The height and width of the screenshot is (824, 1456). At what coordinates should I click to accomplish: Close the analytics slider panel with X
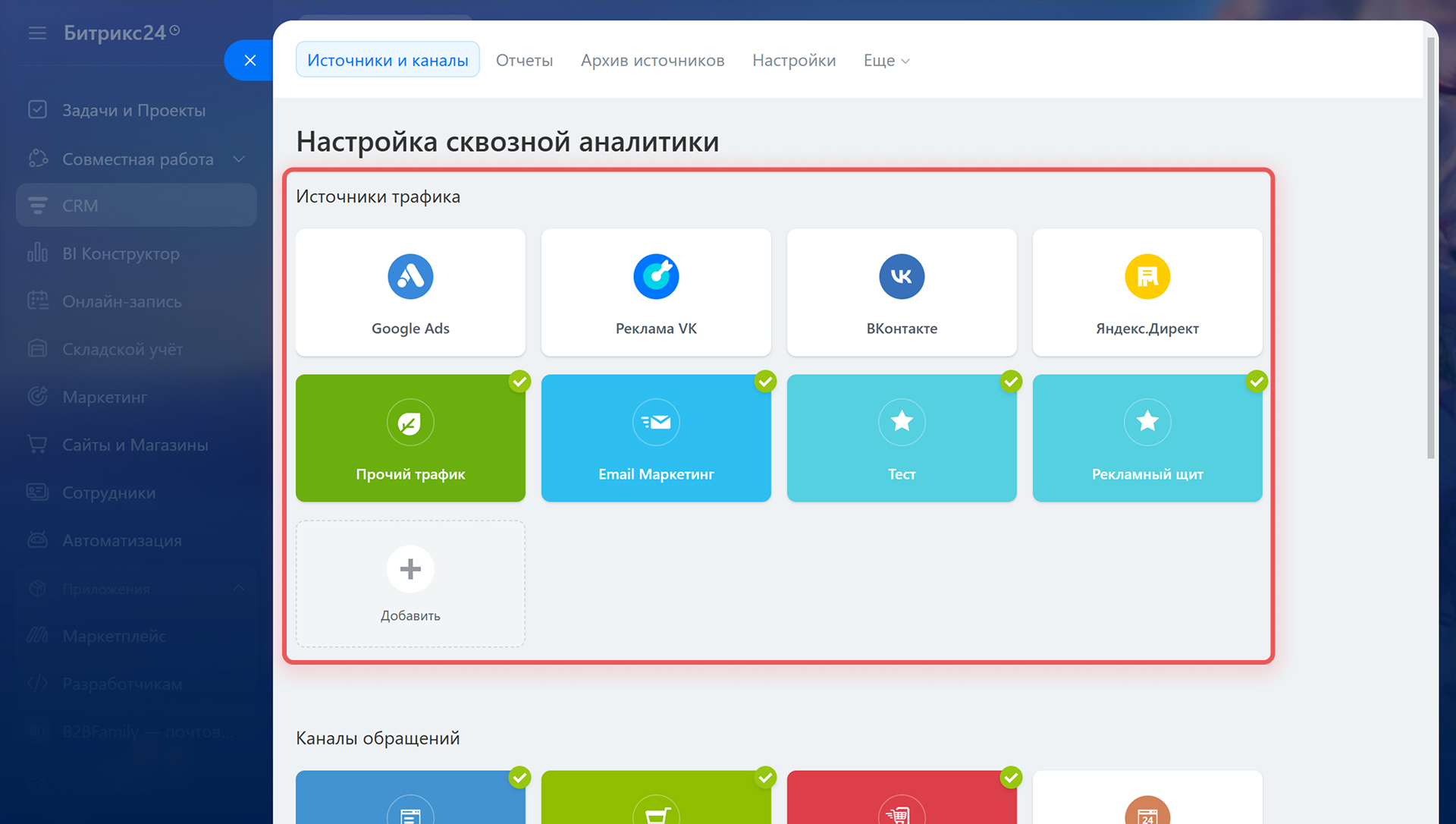point(249,61)
